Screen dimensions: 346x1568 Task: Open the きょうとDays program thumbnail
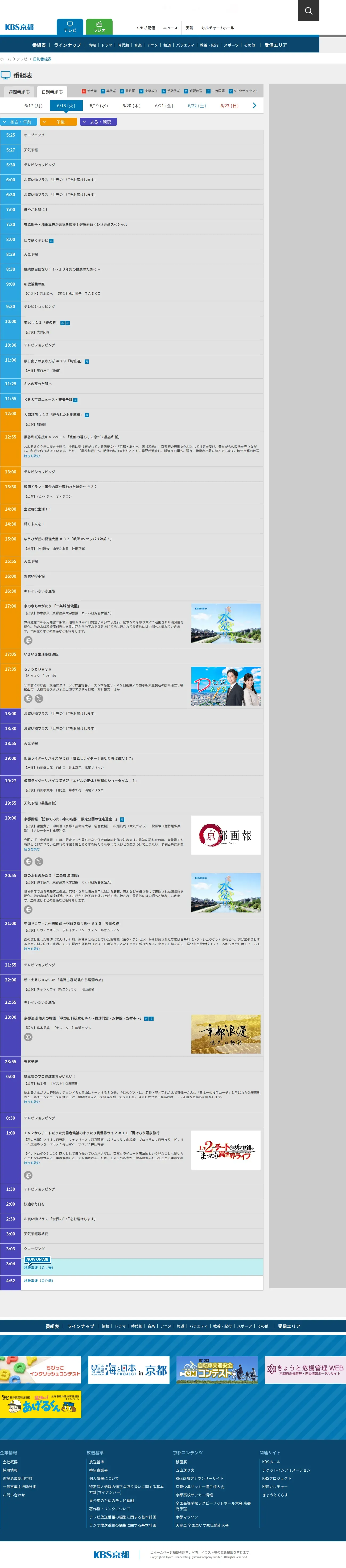pyautogui.click(x=226, y=686)
